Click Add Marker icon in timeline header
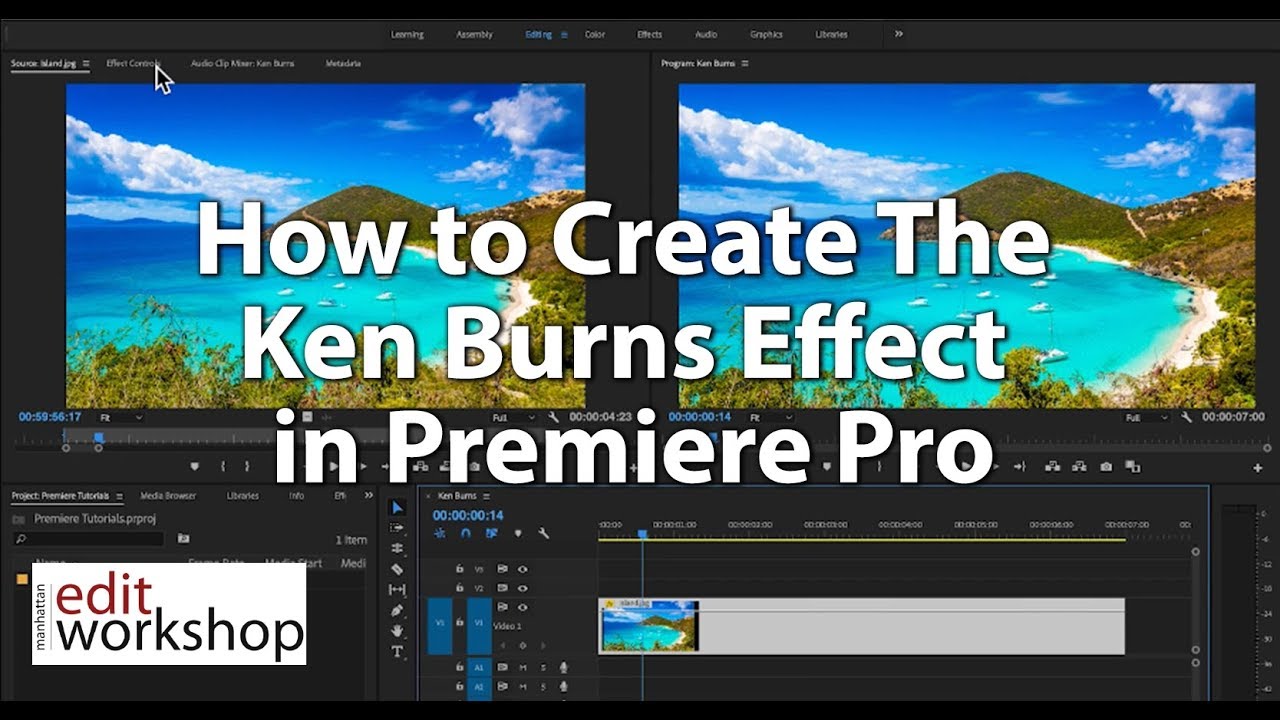This screenshot has width=1280, height=720. click(518, 534)
